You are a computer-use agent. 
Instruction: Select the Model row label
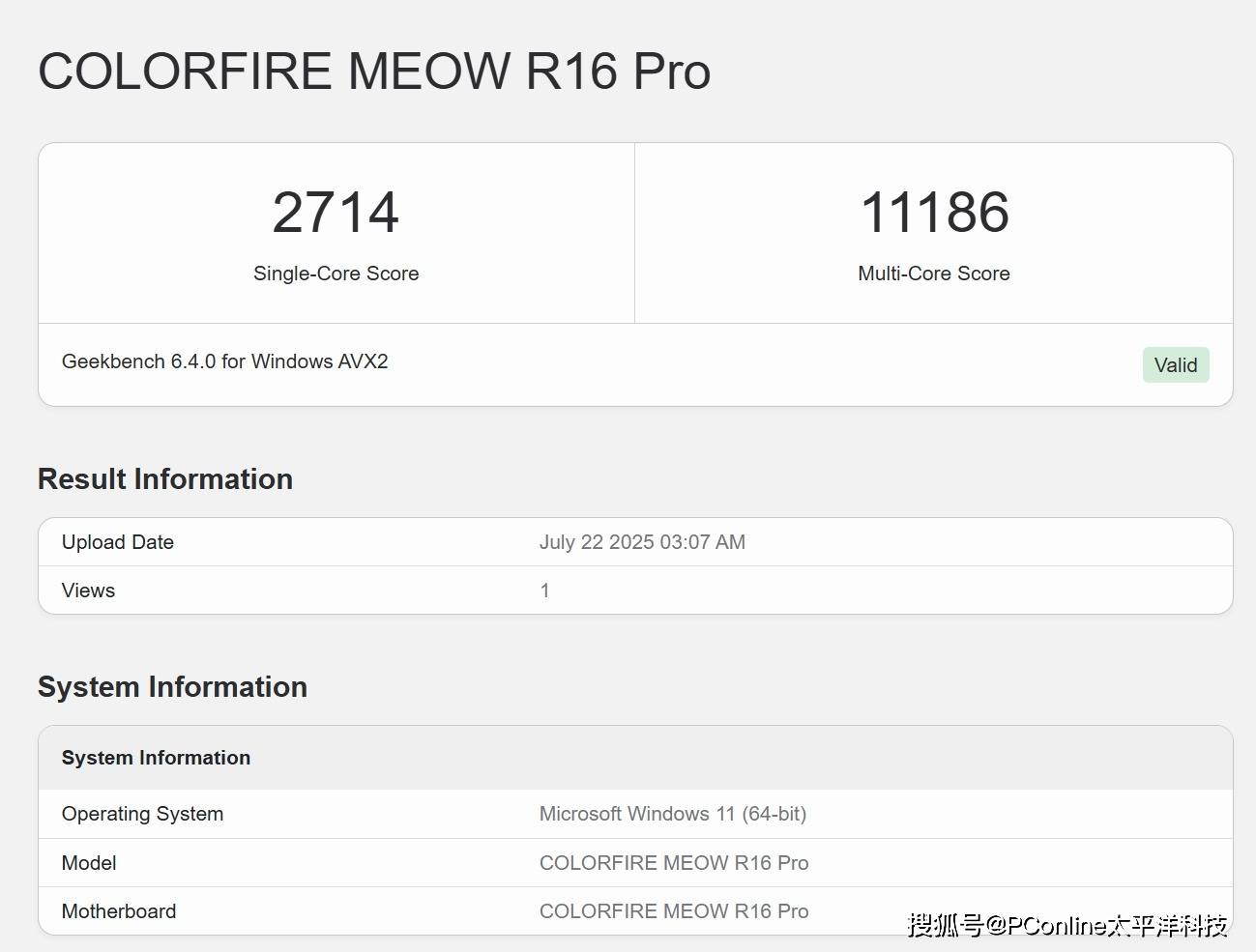pyautogui.click(x=89, y=863)
